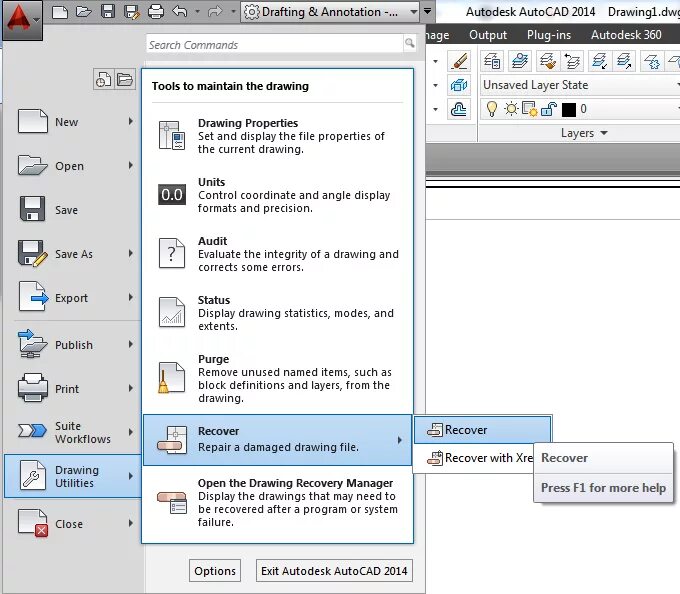Expand the Recover submenu arrow
The image size is (680, 594).
[399, 440]
